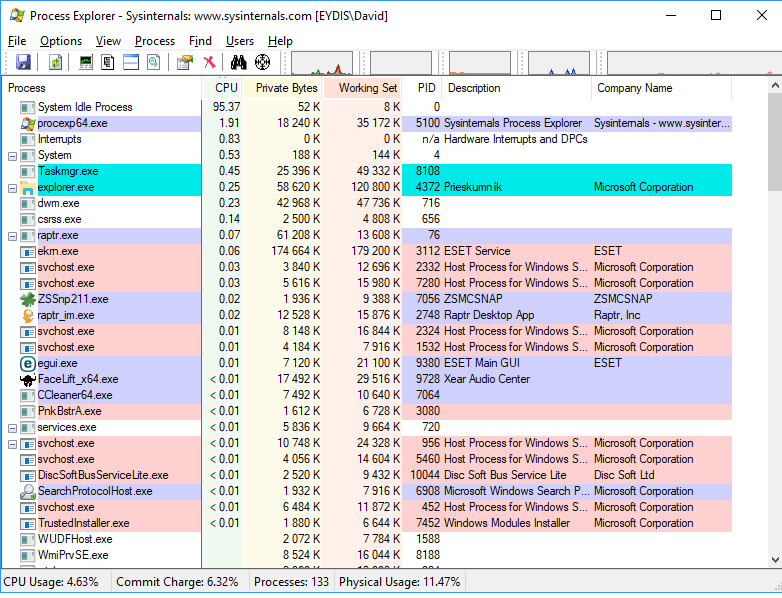Open the Users menu
The image size is (782, 598).
pos(240,41)
